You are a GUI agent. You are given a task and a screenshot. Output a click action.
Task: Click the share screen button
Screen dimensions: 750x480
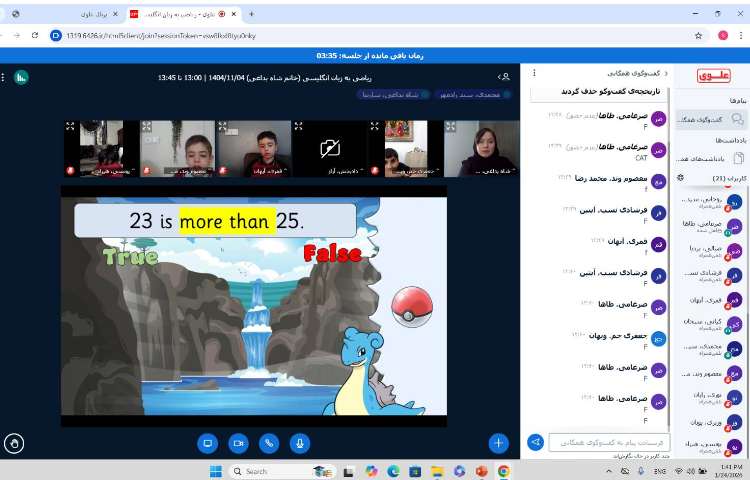(208, 442)
